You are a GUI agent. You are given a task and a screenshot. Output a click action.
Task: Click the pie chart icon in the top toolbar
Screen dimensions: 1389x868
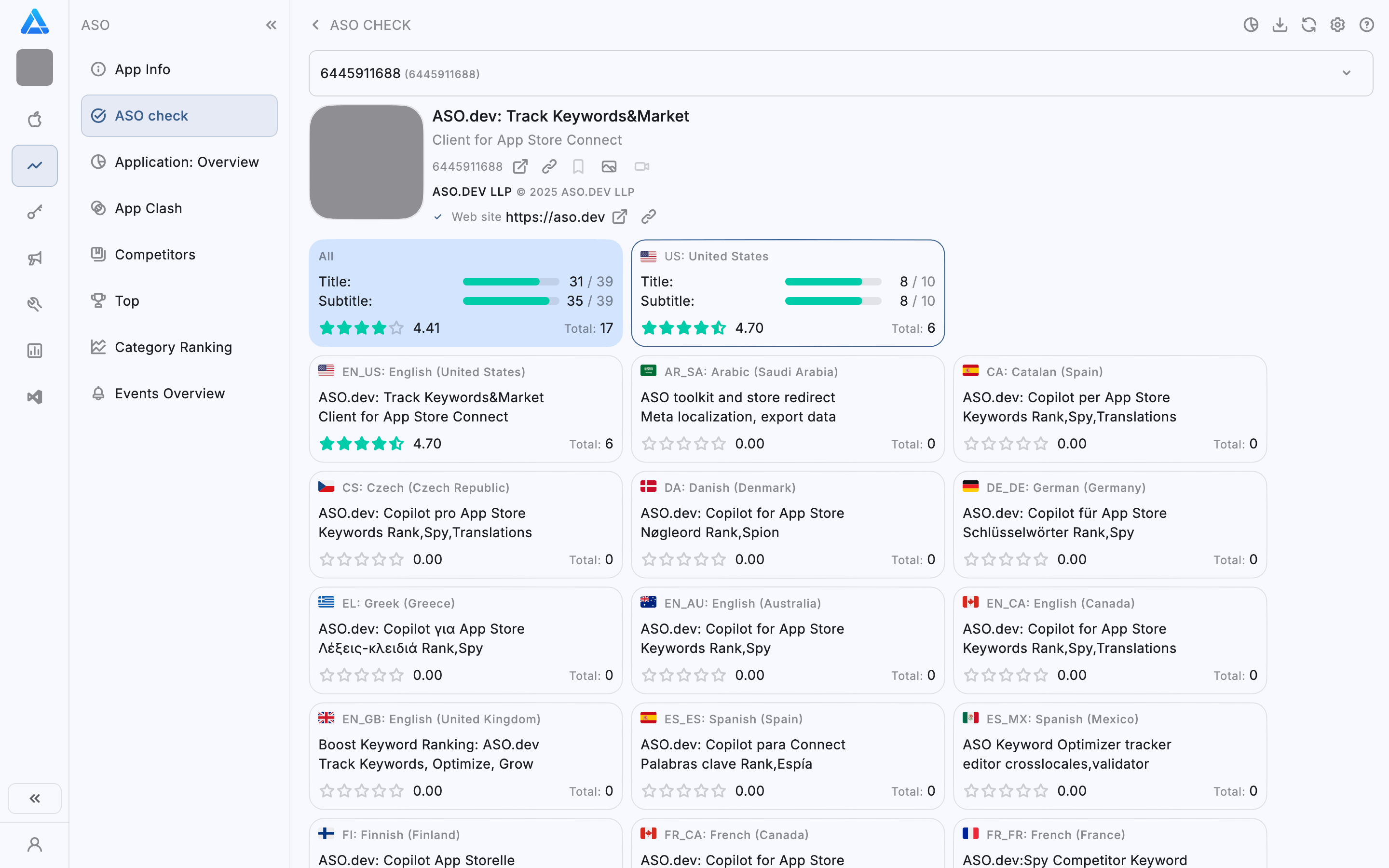pyautogui.click(x=1251, y=25)
